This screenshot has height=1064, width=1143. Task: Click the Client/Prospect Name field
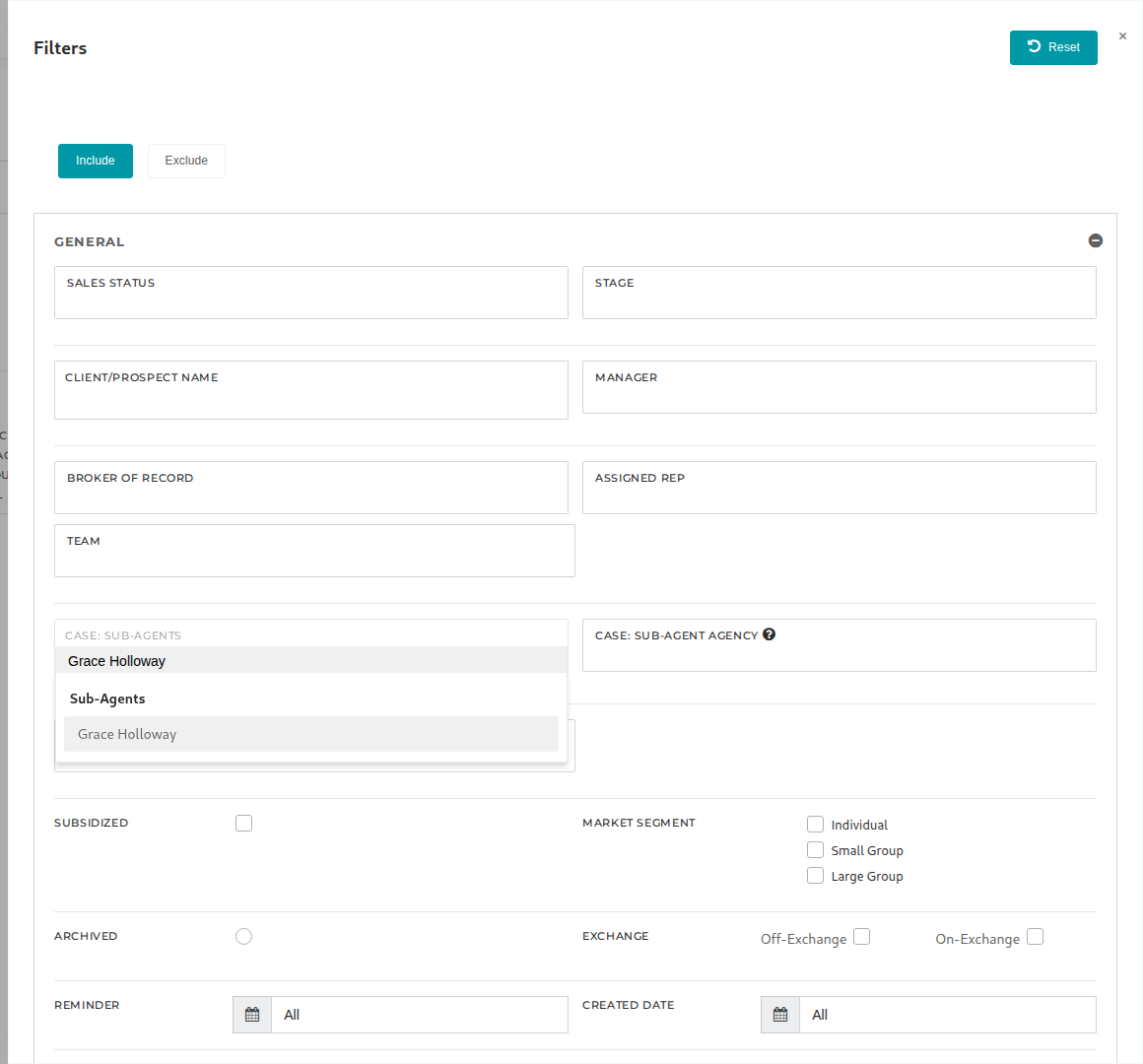click(311, 390)
